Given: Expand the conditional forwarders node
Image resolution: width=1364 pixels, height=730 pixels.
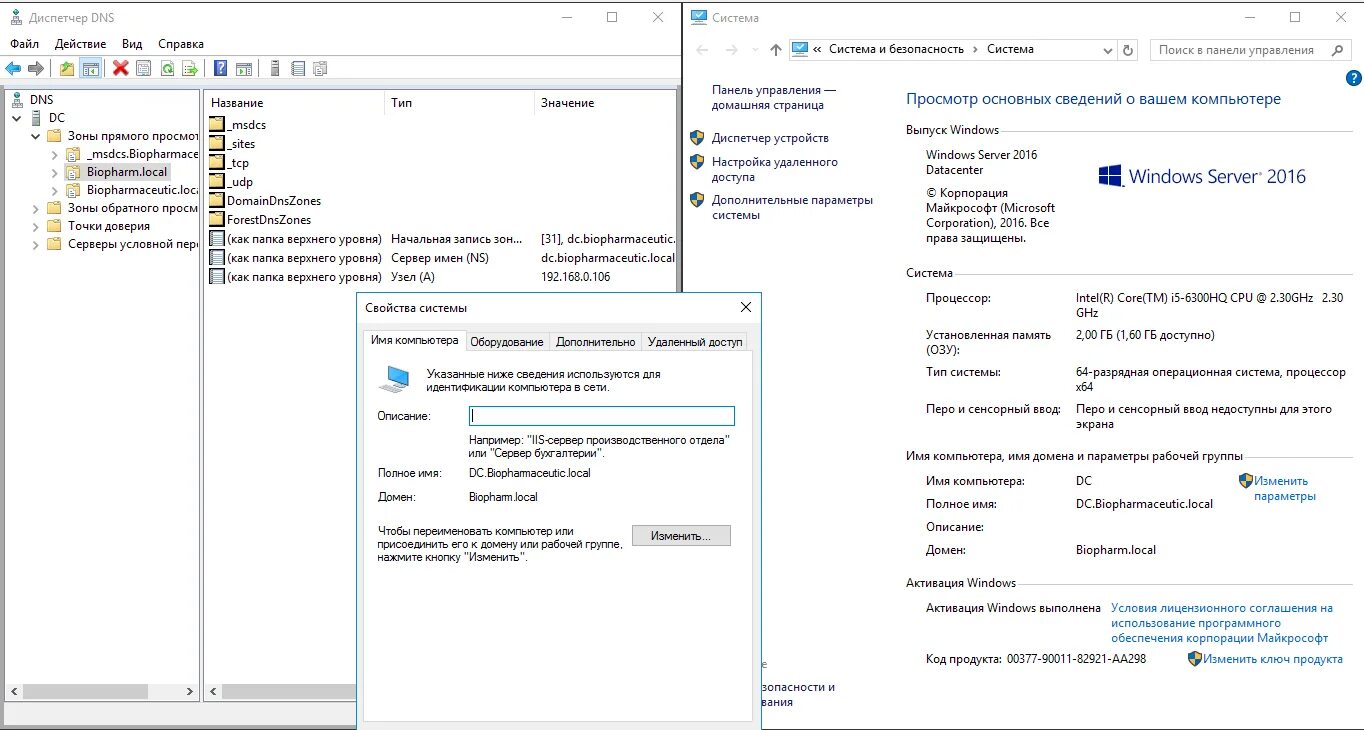Looking at the screenshot, I should pos(36,244).
